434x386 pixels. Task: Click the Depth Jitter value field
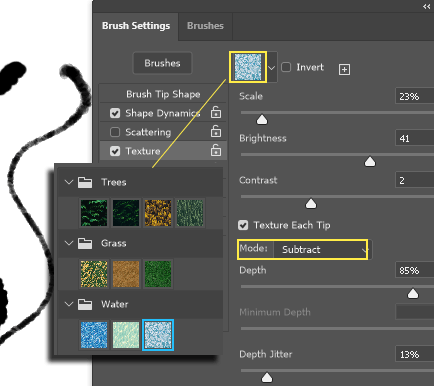pyautogui.click(x=414, y=354)
